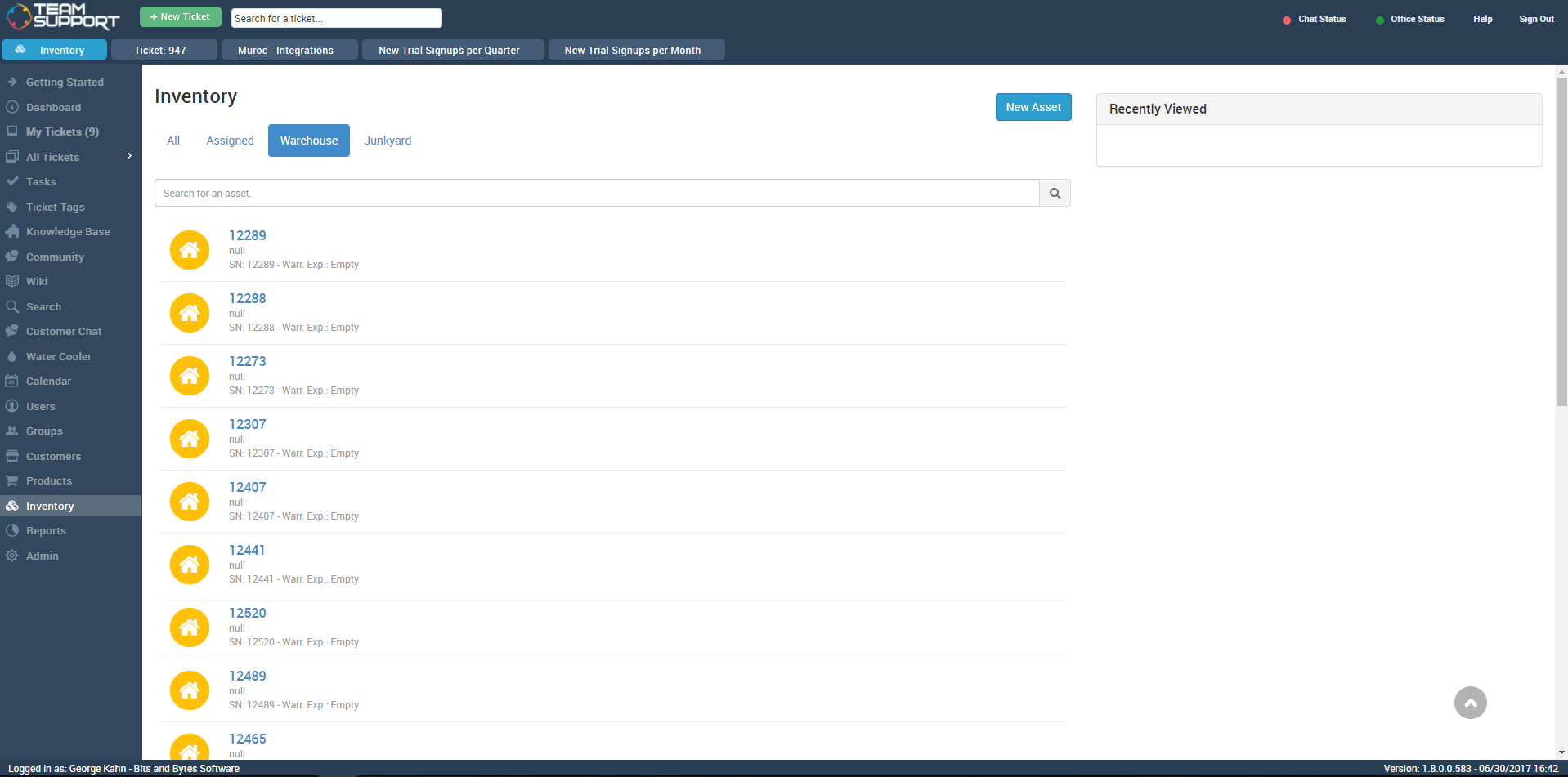This screenshot has width=1568, height=777.
Task: Click the Customers sidebar icon
Action: (12, 456)
